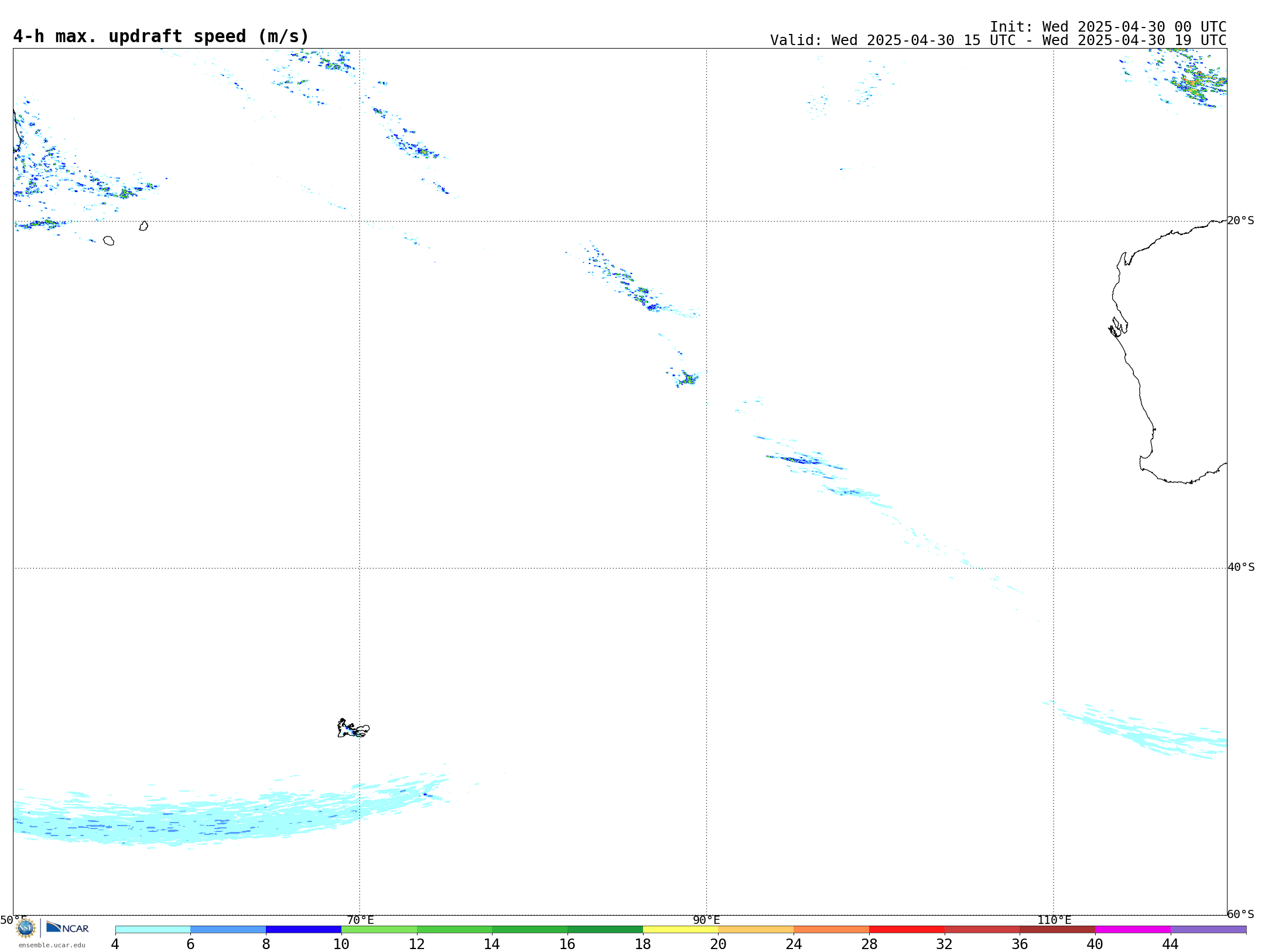
Task: Open the ensemble.ucar.edu link text
Action: pos(52,945)
